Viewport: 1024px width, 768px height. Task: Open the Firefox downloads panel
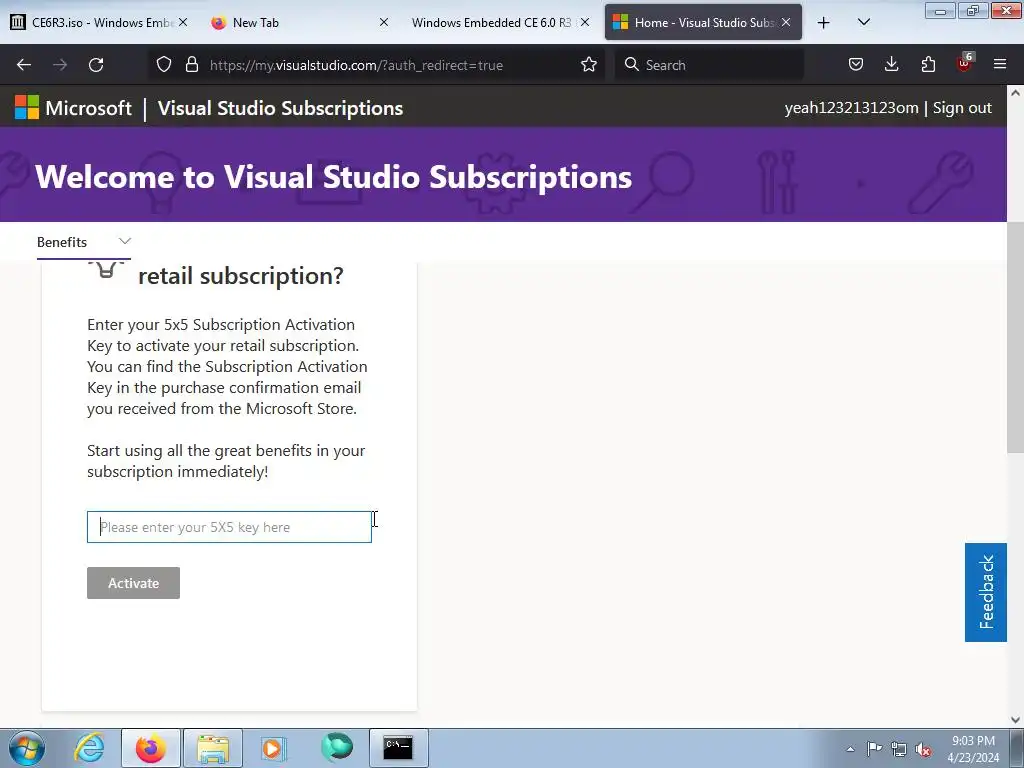click(891, 65)
